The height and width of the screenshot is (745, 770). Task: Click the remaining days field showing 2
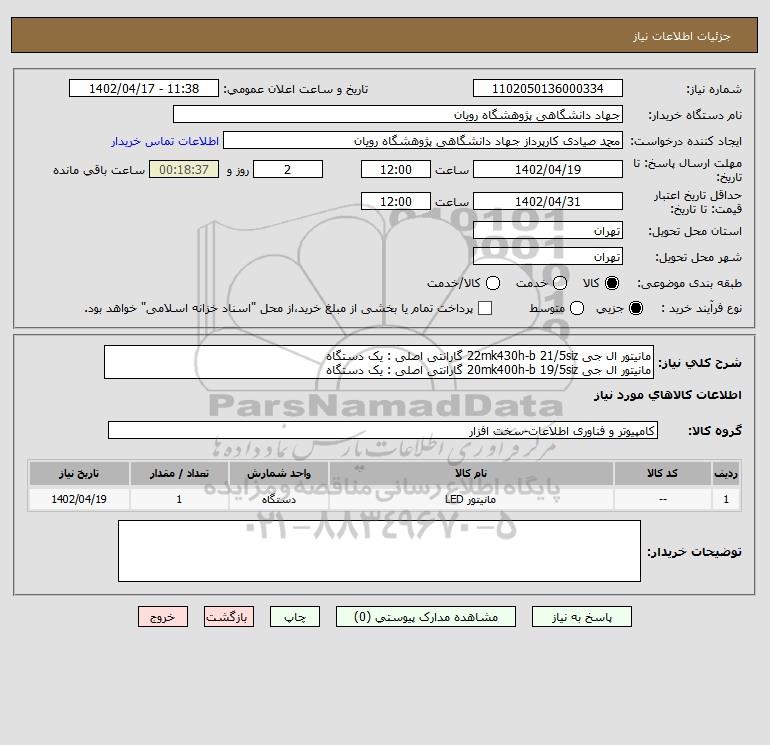[x=288, y=169]
